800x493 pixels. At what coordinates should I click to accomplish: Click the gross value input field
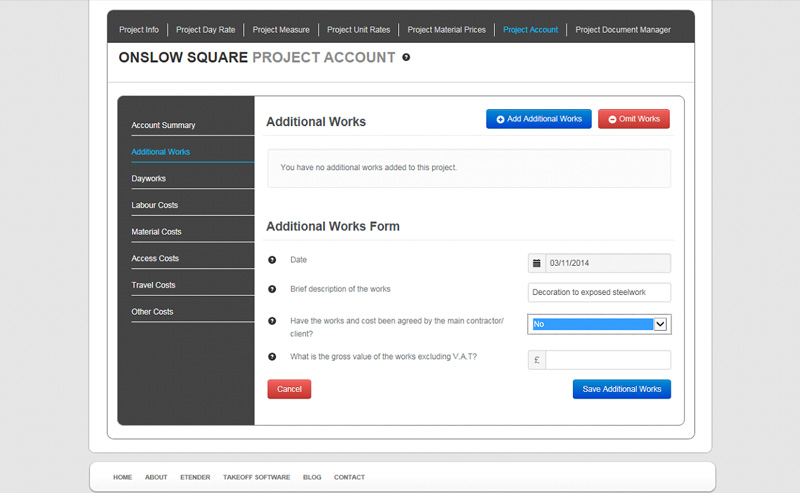tap(607, 360)
